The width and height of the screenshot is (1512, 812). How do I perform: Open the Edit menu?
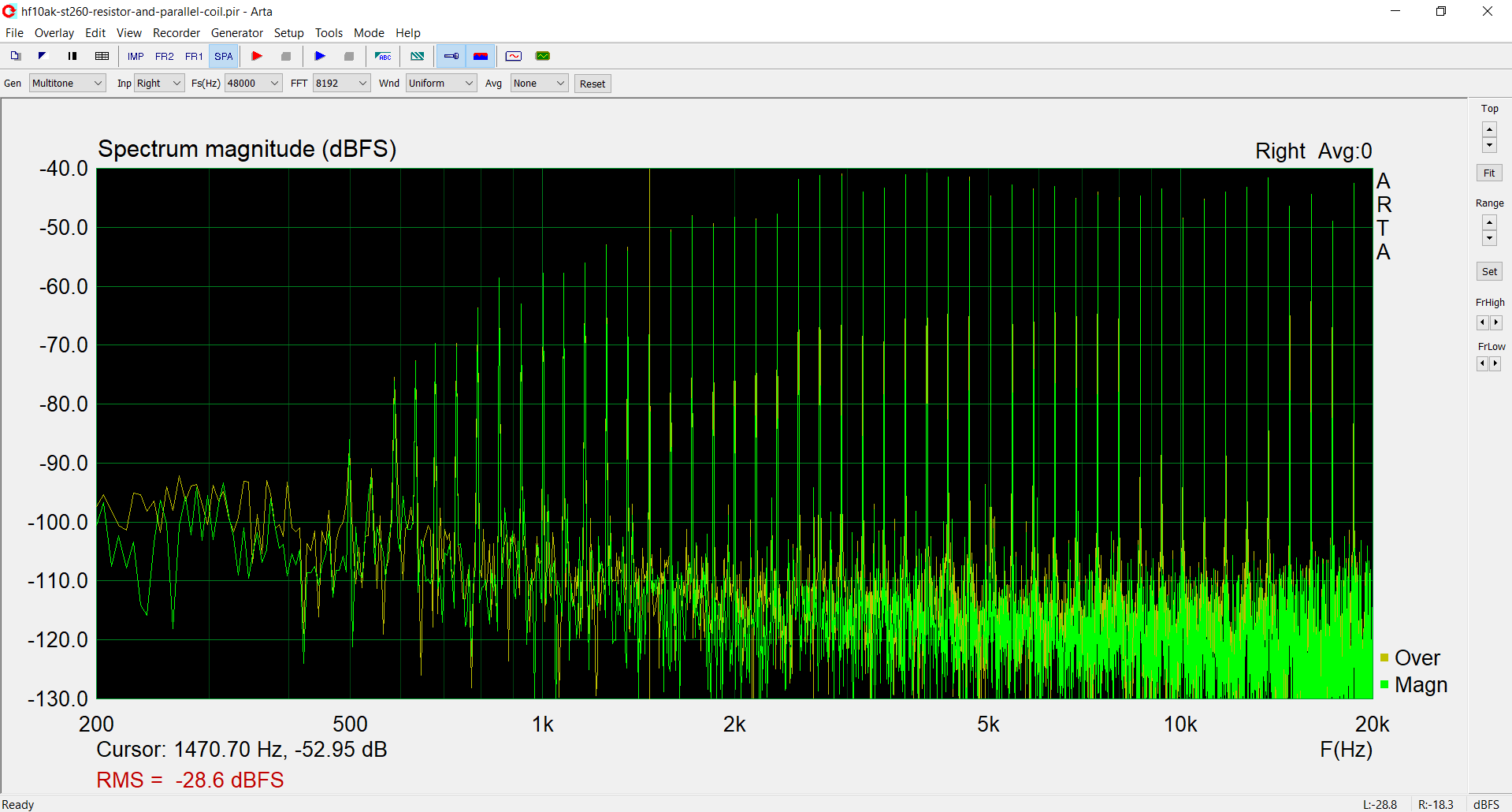click(95, 32)
